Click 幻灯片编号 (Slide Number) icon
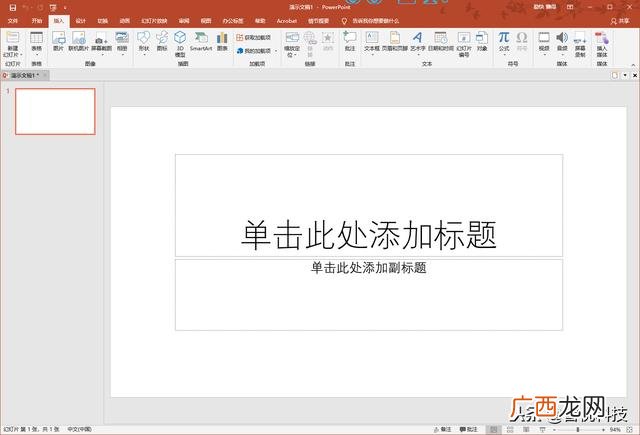 click(464, 44)
